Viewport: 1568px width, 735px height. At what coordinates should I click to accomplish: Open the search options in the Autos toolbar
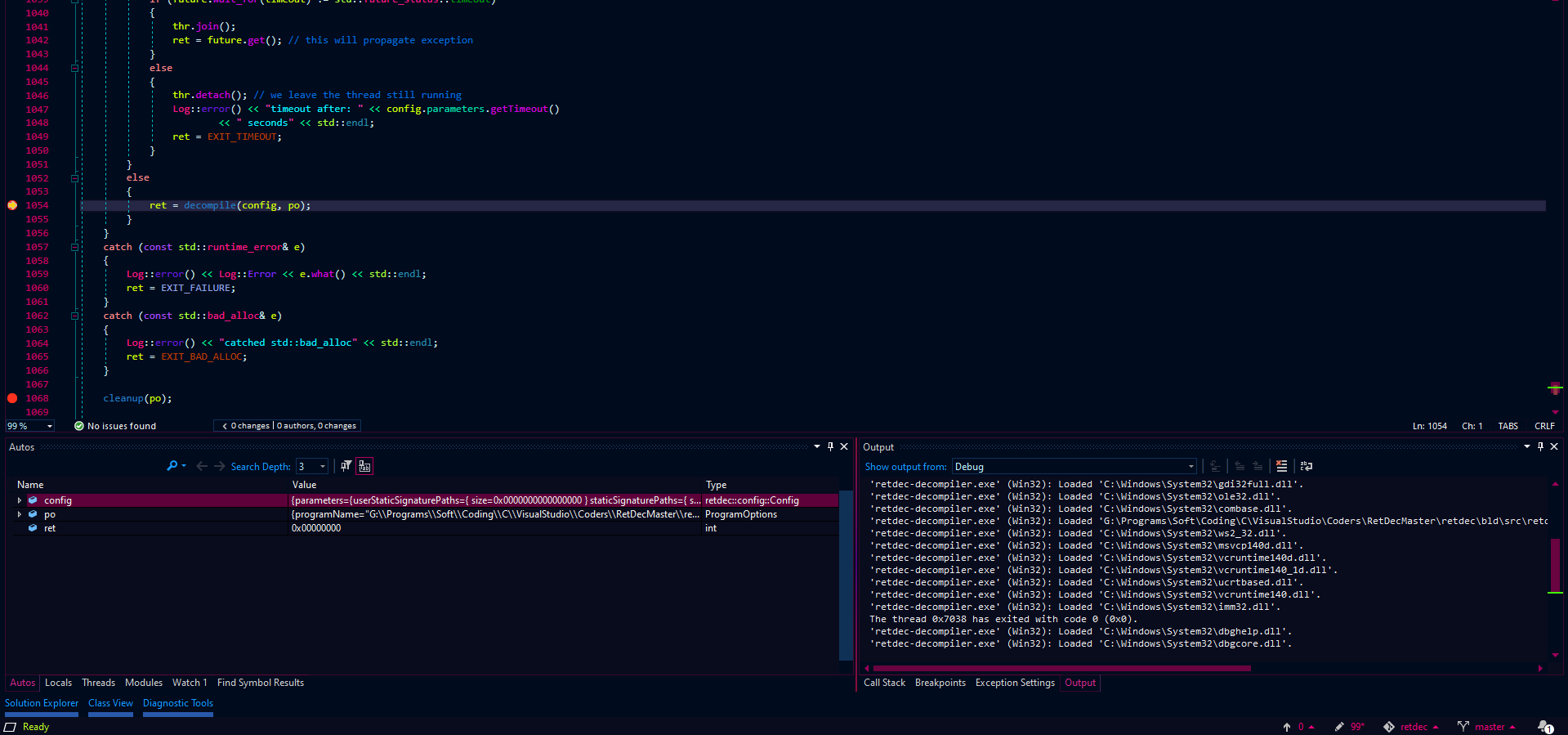[176, 466]
